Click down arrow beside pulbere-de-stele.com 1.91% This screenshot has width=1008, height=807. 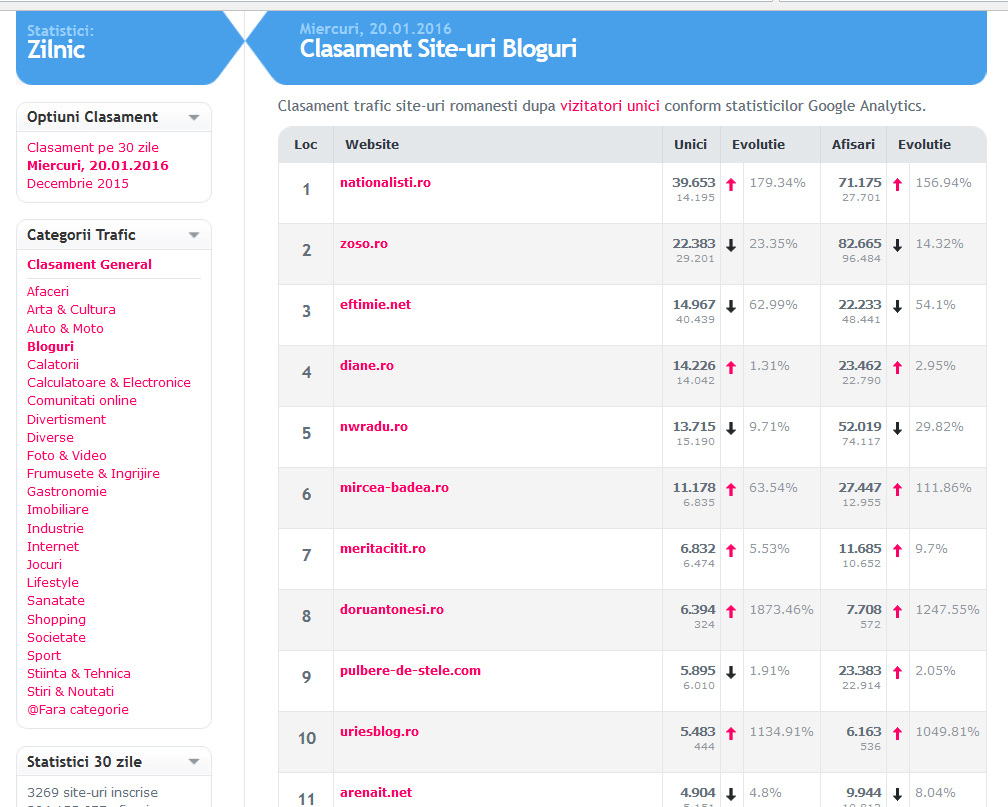tap(731, 673)
